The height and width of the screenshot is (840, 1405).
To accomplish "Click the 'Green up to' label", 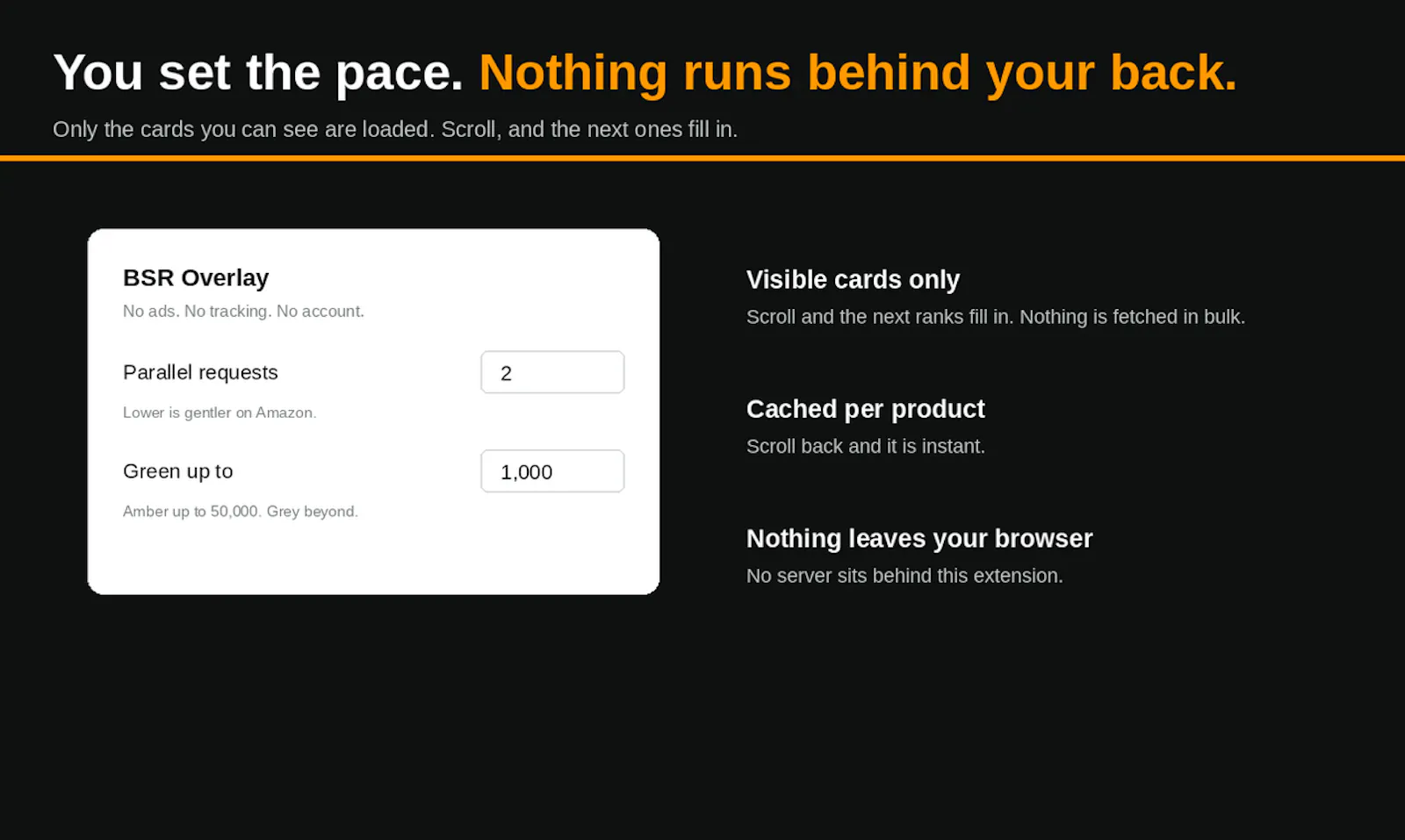I will [177, 471].
